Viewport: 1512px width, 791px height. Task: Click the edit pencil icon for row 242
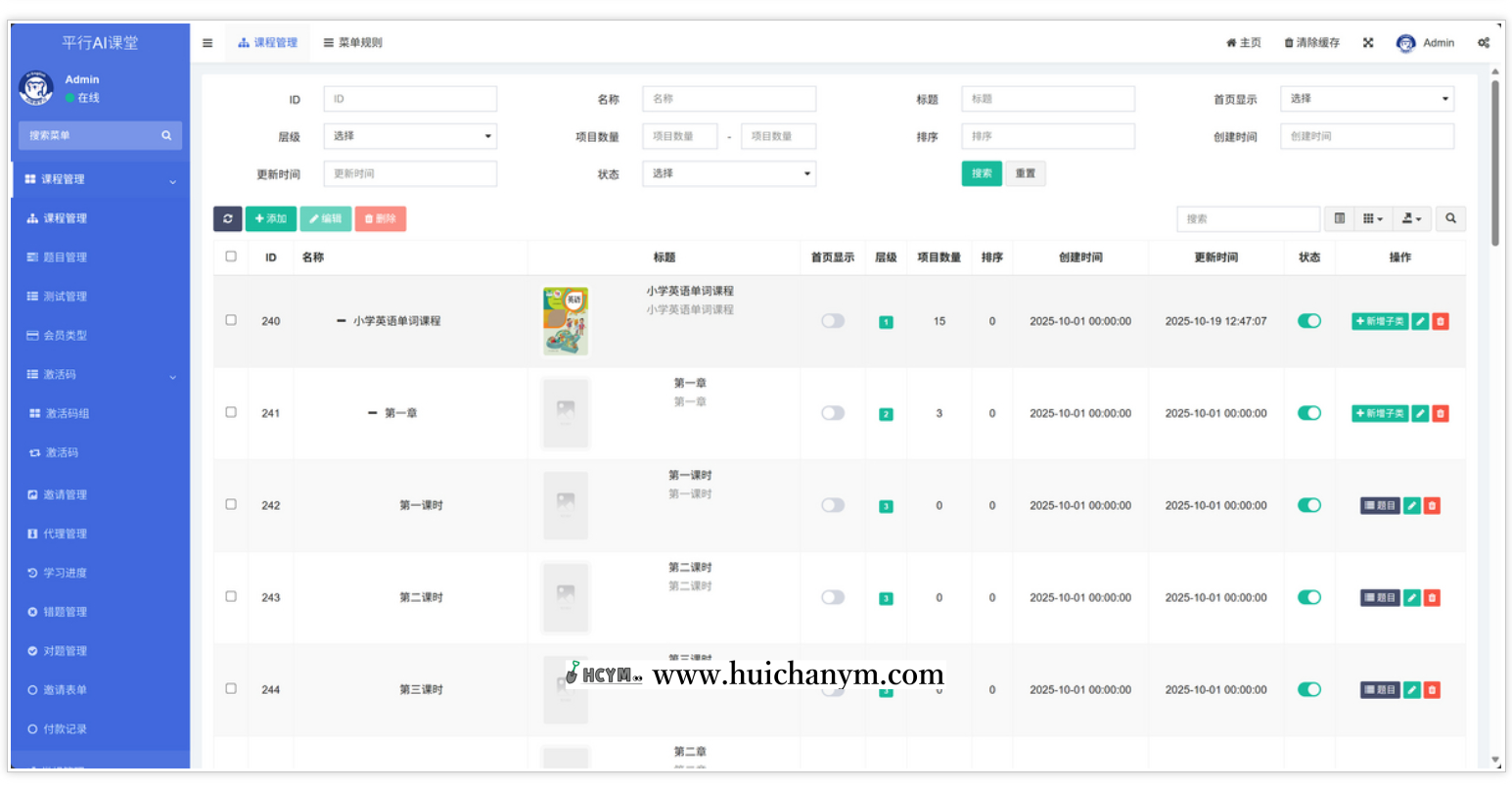1413,505
